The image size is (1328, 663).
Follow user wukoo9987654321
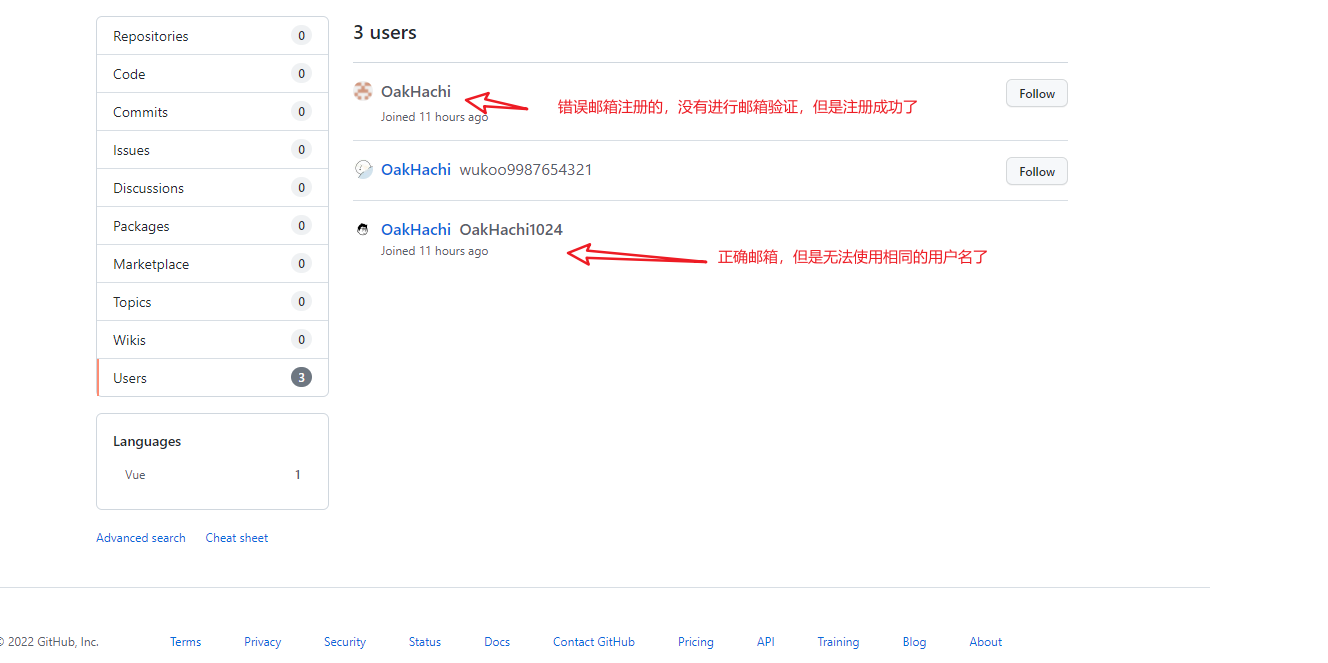click(1037, 171)
